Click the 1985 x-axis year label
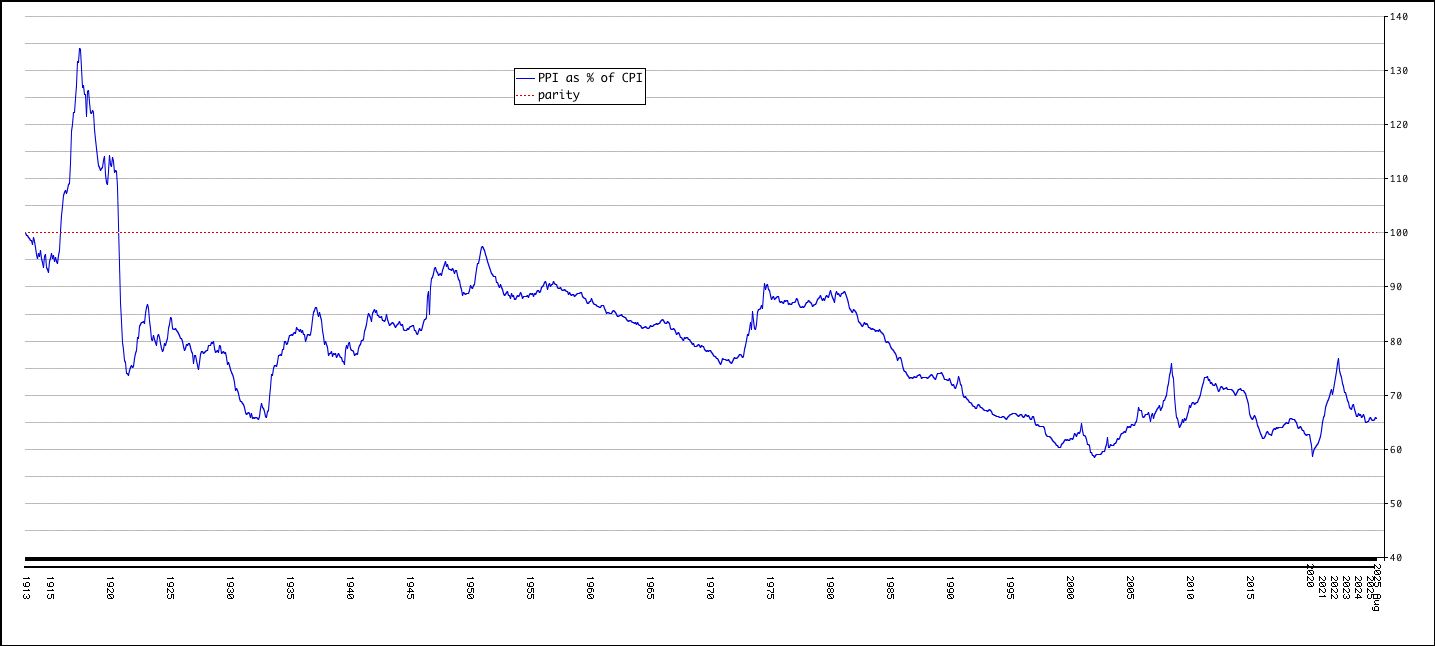The height and width of the screenshot is (646, 1435). tap(890, 586)
